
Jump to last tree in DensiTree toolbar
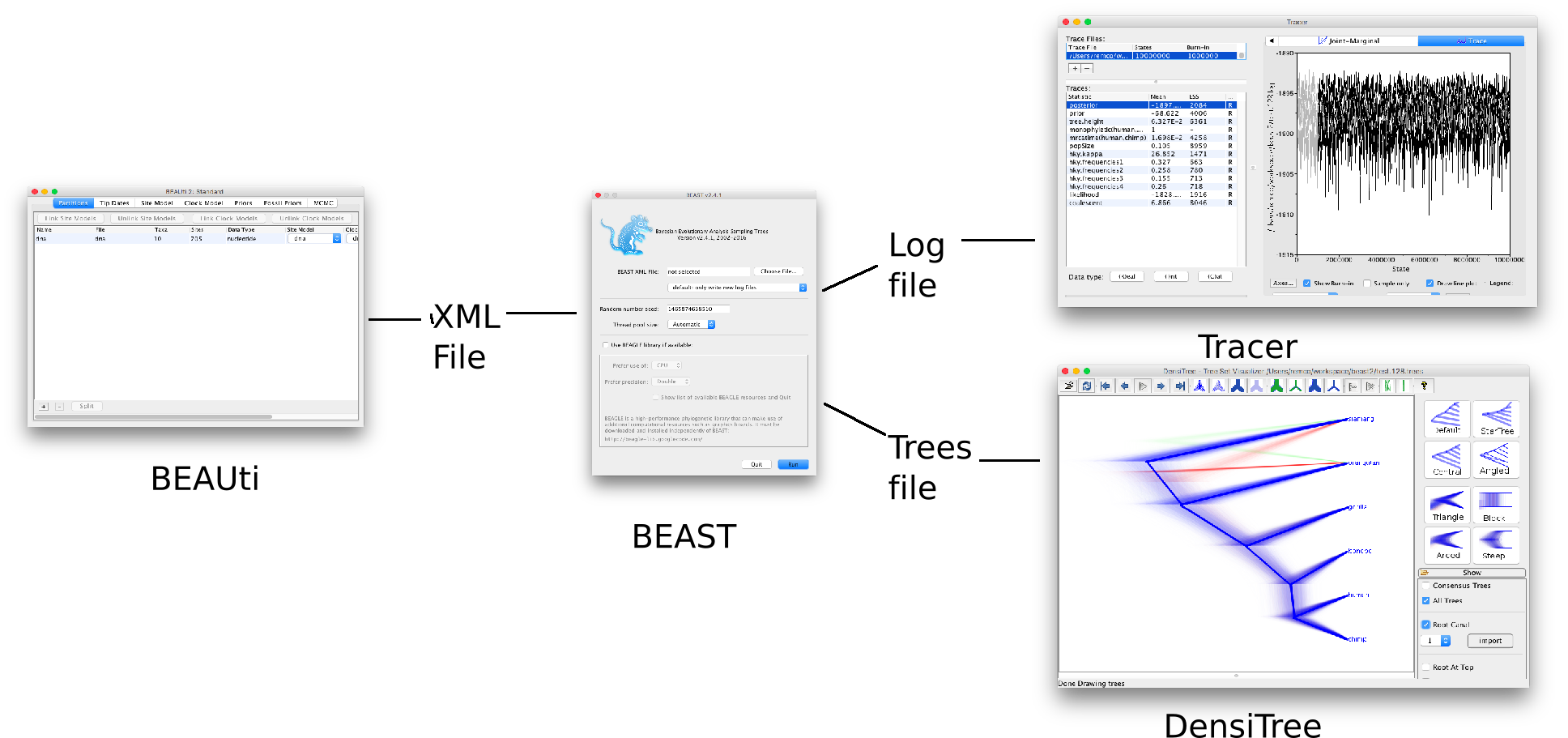coord(1180,386)
